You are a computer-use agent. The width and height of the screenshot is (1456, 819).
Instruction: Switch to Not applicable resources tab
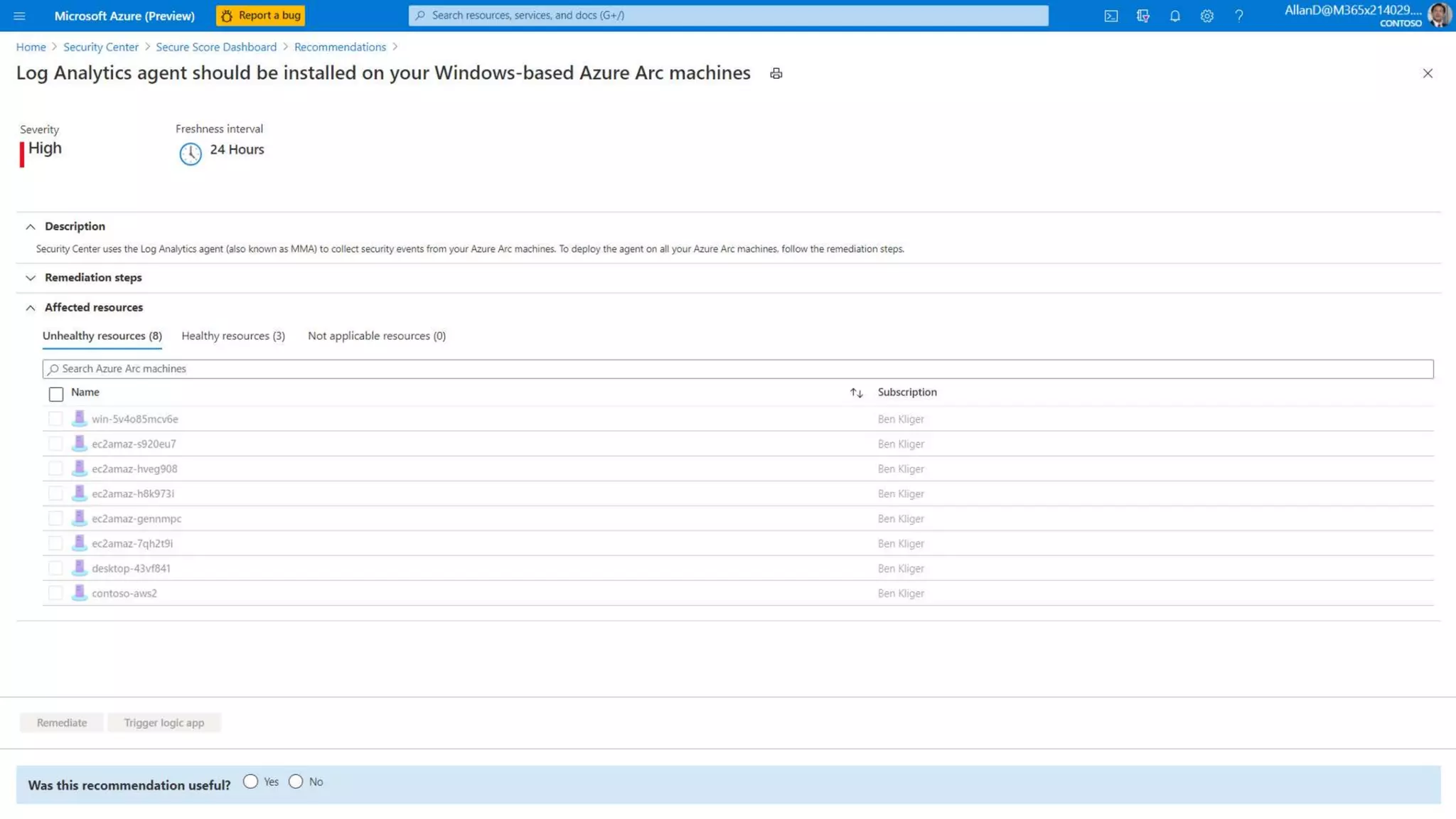(376, 336)
